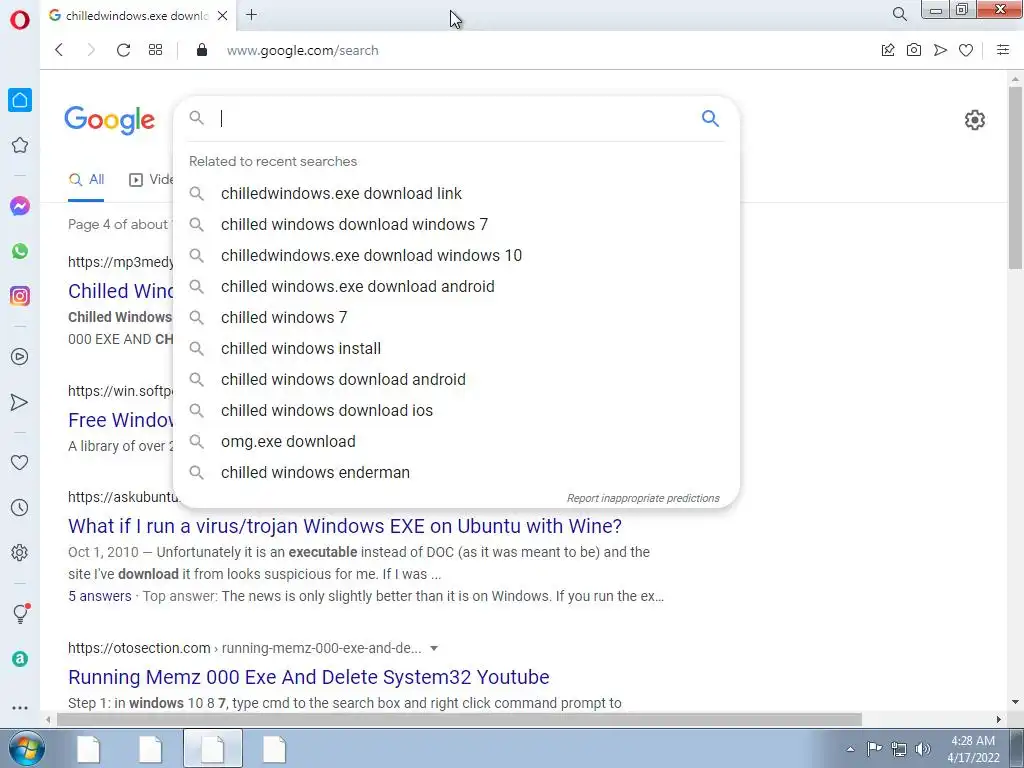Reload the current page
Image resolution: width=1024 pixels, height=768 pixels.
(123, 50)
